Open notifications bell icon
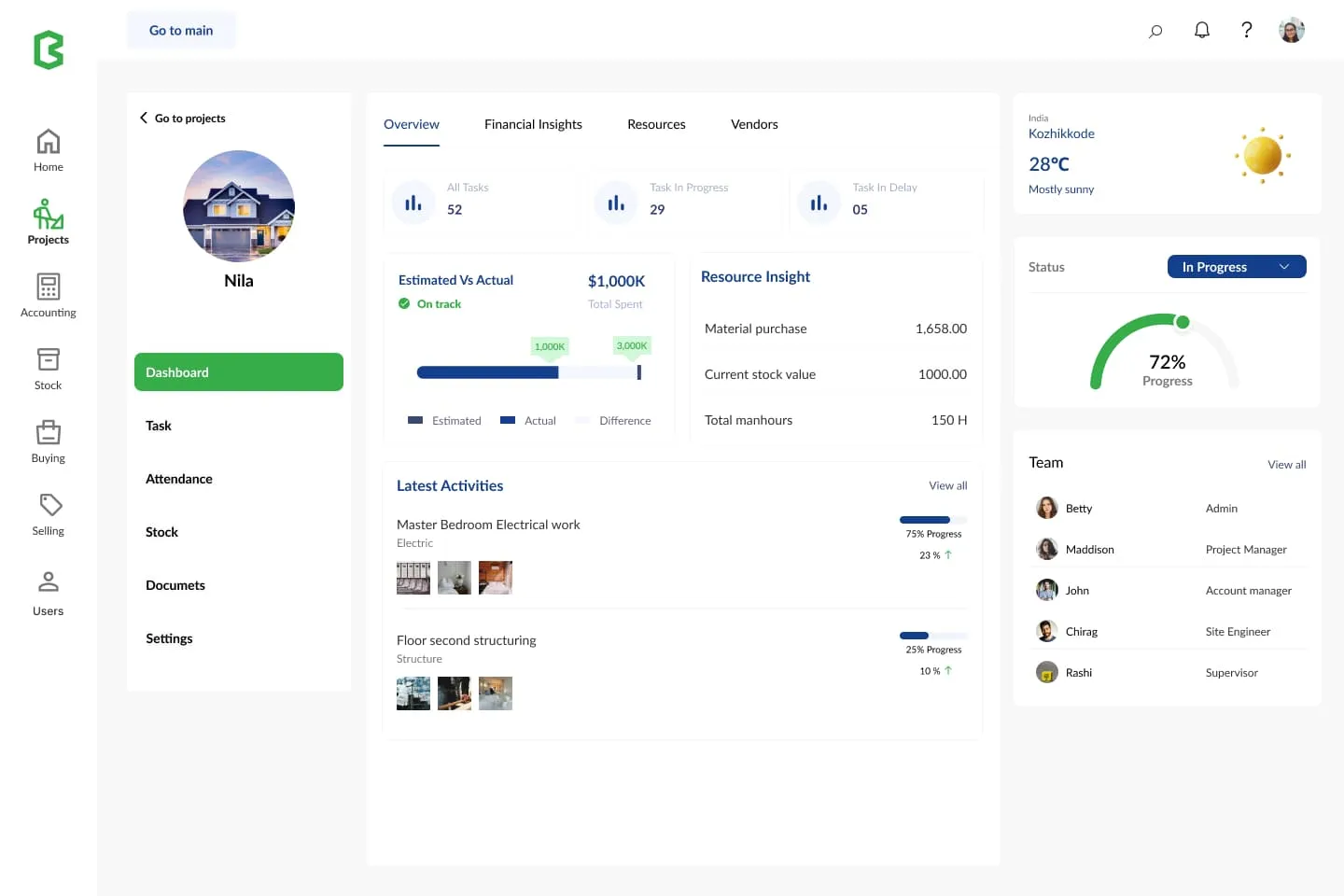 (x=1202, y=31)
